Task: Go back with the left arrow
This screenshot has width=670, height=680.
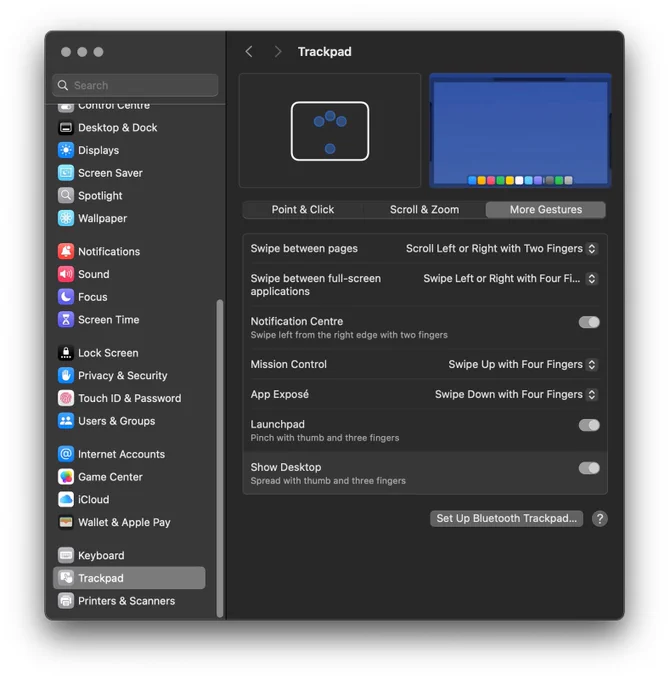Action: pos(249,52)
